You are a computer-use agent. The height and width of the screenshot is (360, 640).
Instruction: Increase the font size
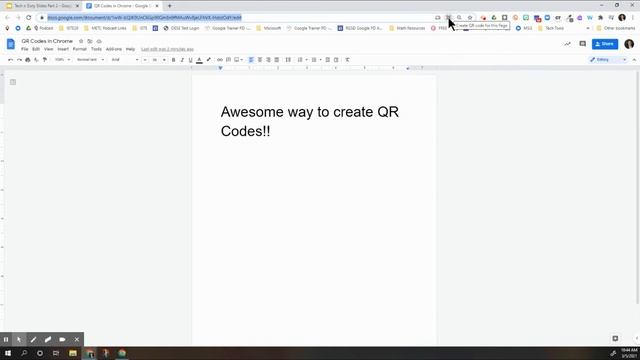pos(164,60)
